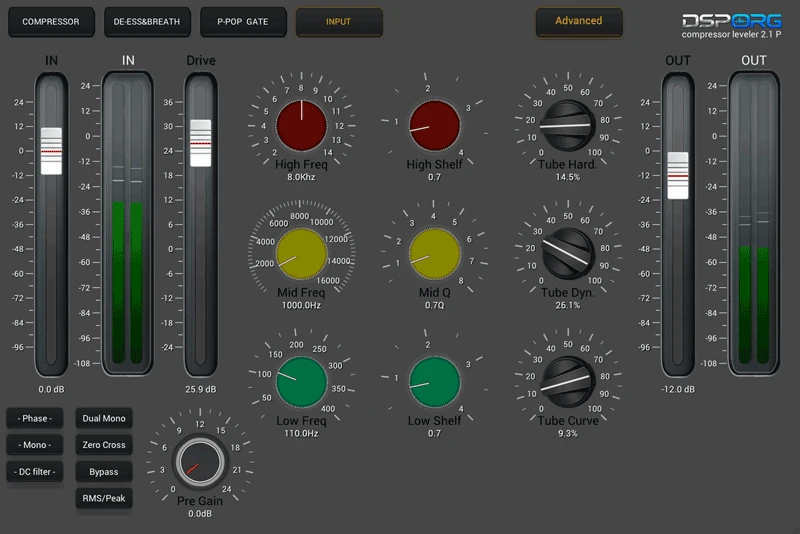Switch to the COMPRESSOR tab

(x=51, y=22)
